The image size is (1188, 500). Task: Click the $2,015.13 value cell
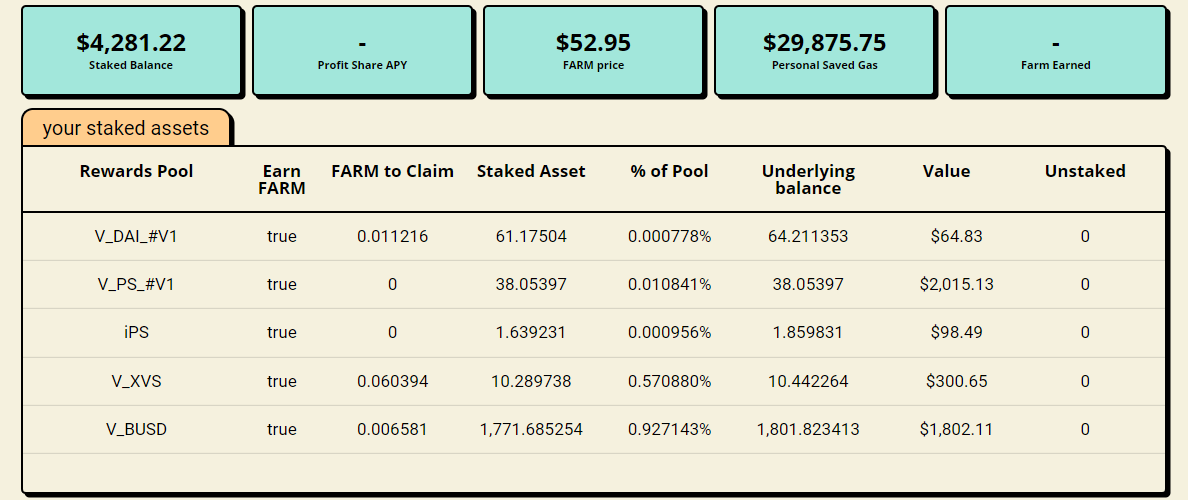tap(956, 285)
